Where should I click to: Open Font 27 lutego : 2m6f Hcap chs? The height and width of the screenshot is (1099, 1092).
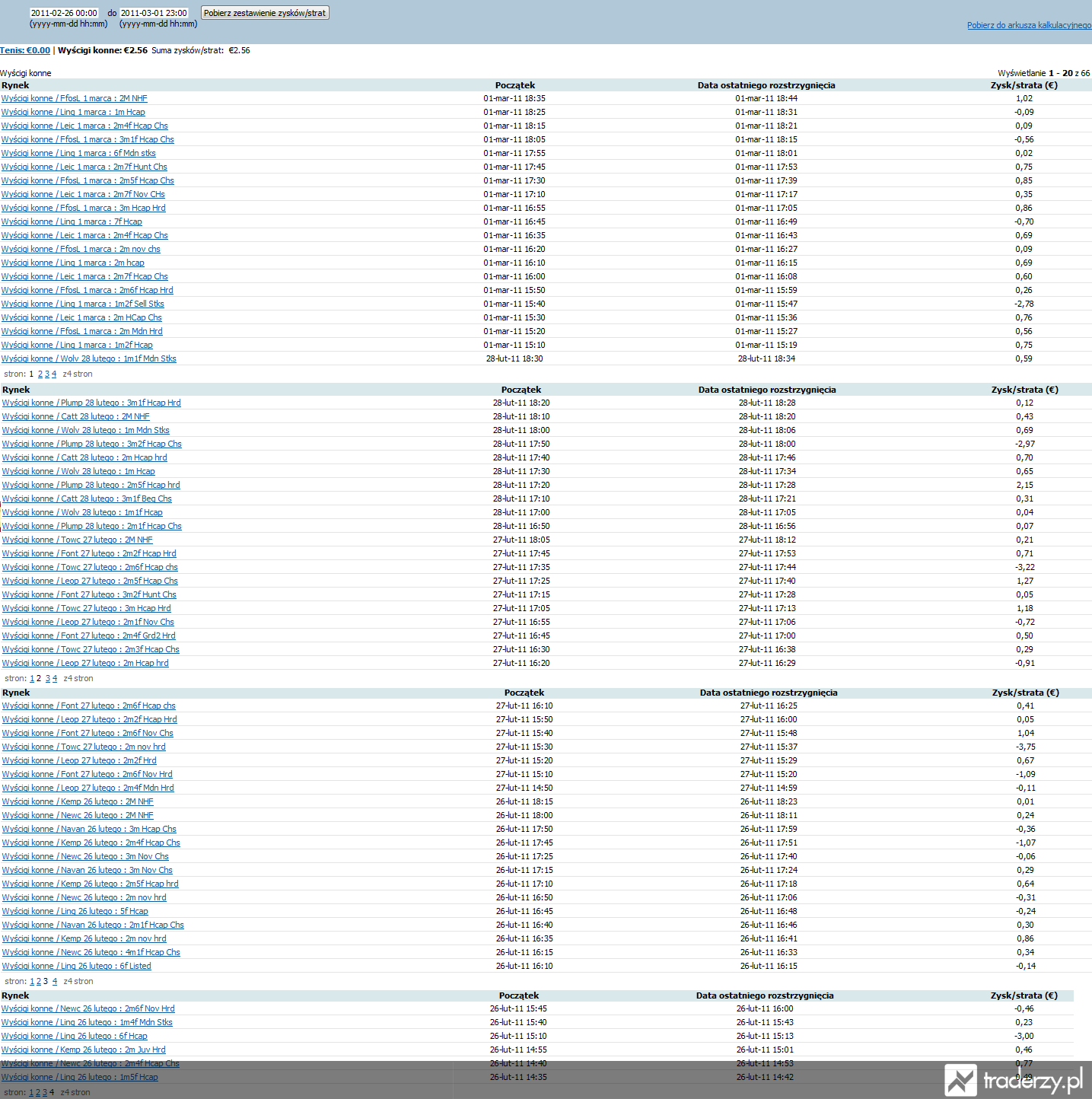[x=89, y=706]
